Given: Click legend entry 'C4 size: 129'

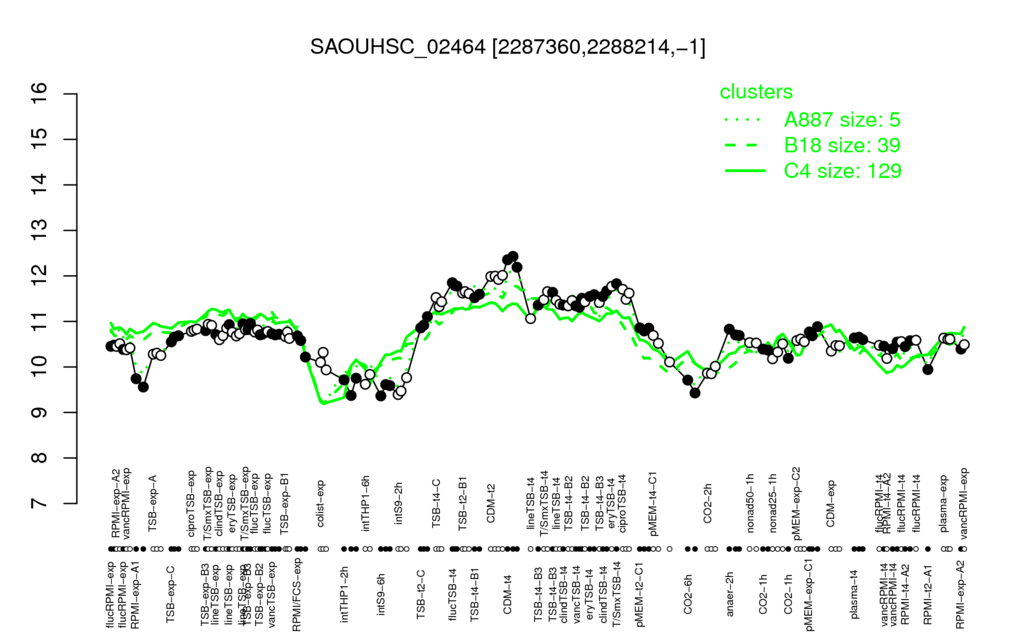Looking at the screenshot, I should [842, 170].
